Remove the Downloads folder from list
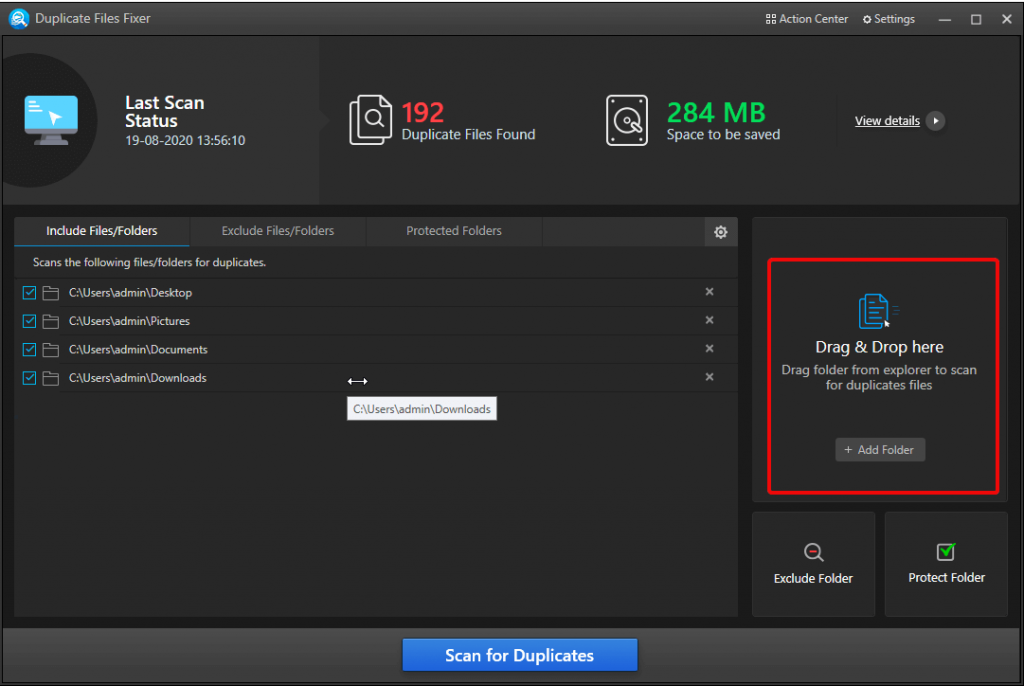The width and height of the screenshot is (1024, 686). pyautogui.click(x=709, y=377)
